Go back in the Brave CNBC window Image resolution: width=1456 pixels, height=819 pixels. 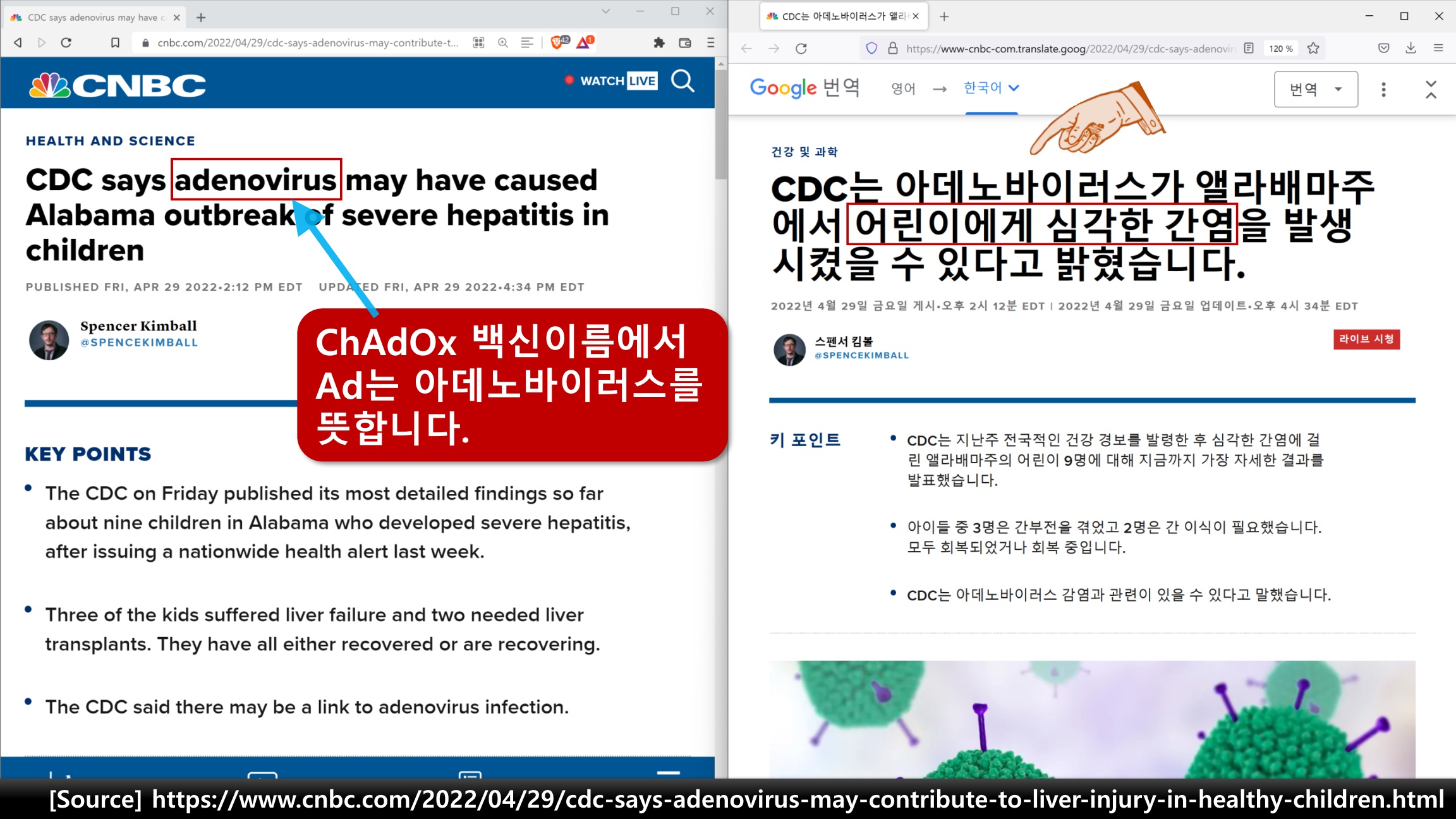pyautogui.click(x=18, y=42)
